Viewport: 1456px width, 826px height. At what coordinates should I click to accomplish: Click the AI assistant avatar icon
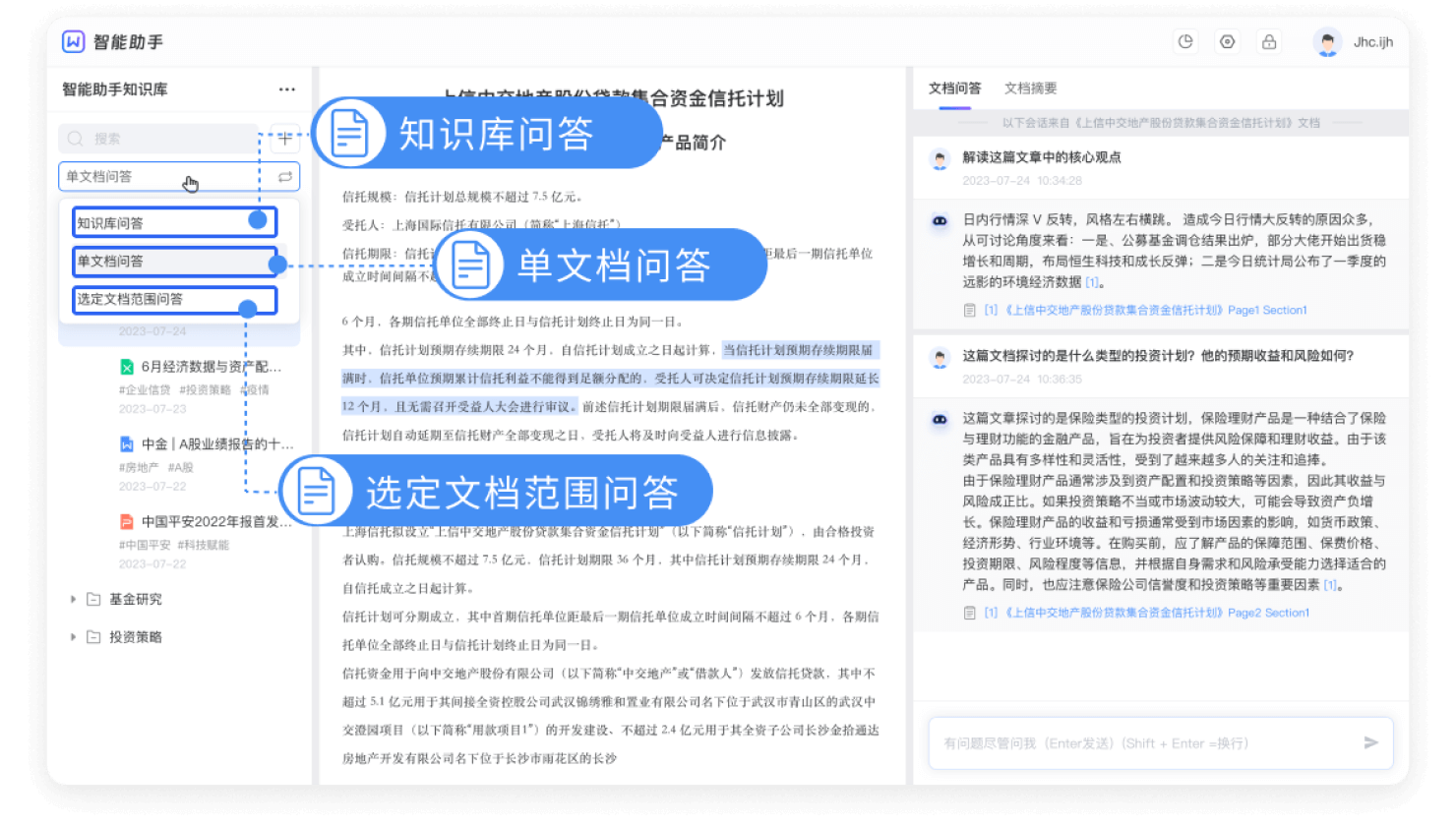940,221
